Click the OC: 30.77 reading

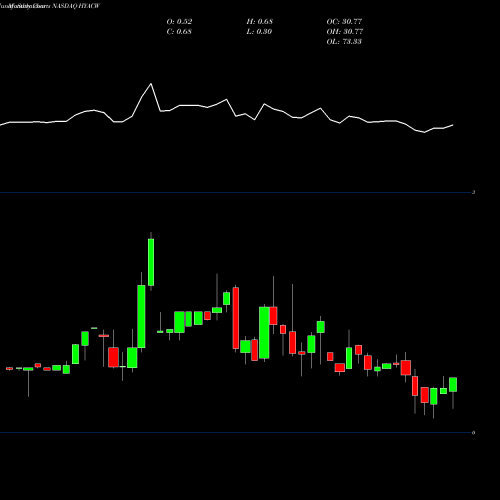pos(344,22)
